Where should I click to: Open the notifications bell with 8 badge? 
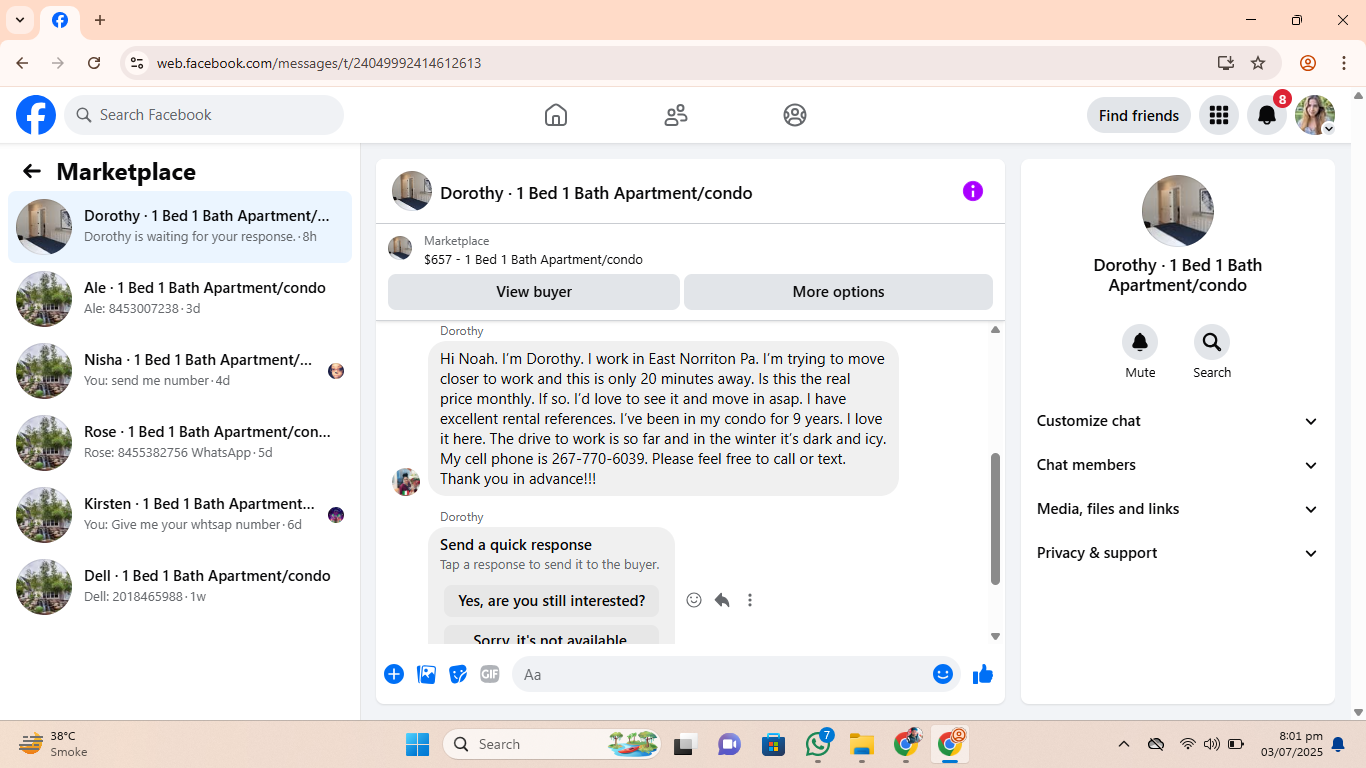(1267, 115)
